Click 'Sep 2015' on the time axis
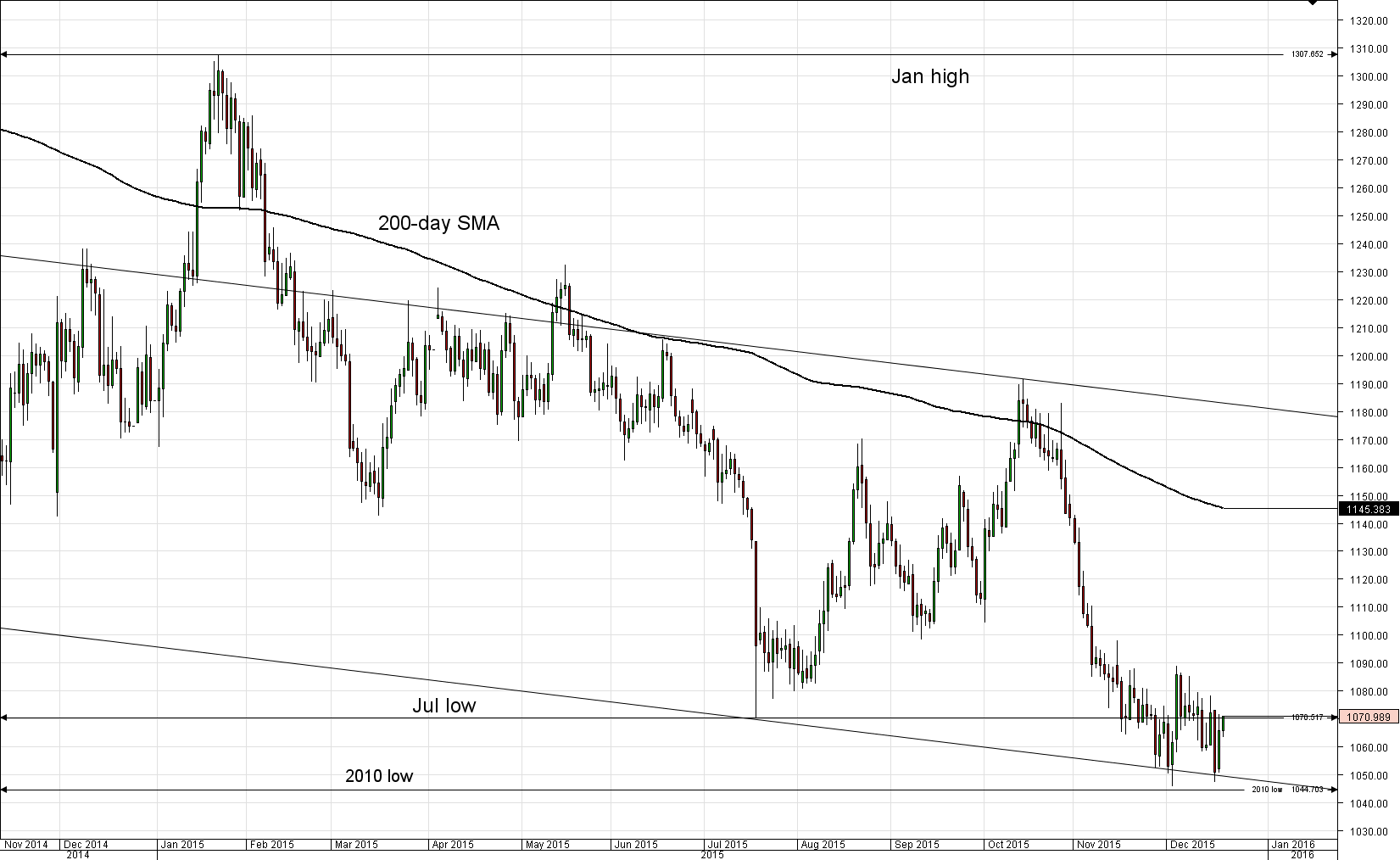Viewport: 1400px width, 860px height. [x=918, y=845]
